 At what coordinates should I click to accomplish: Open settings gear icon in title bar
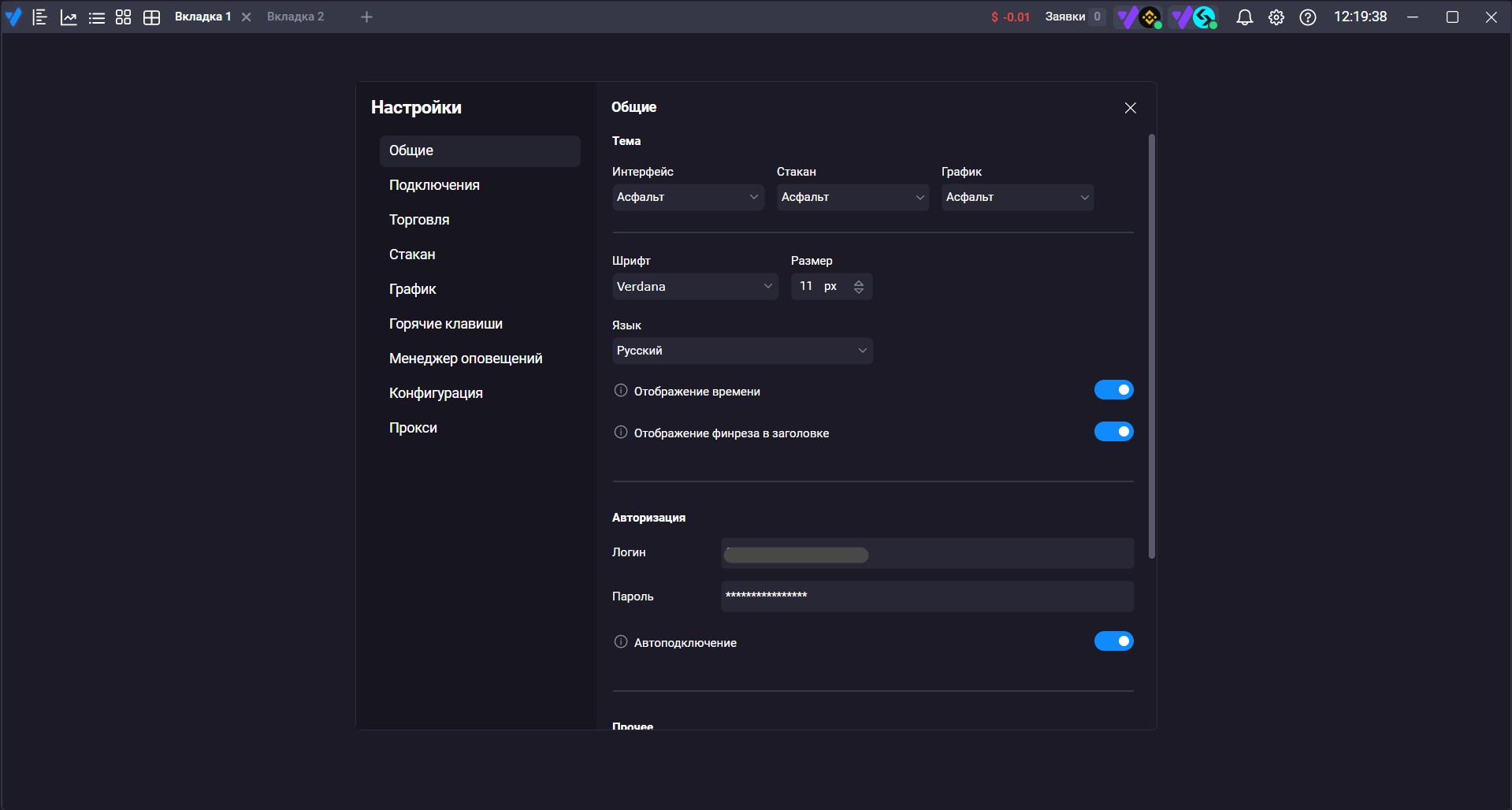click(1276, 17)
